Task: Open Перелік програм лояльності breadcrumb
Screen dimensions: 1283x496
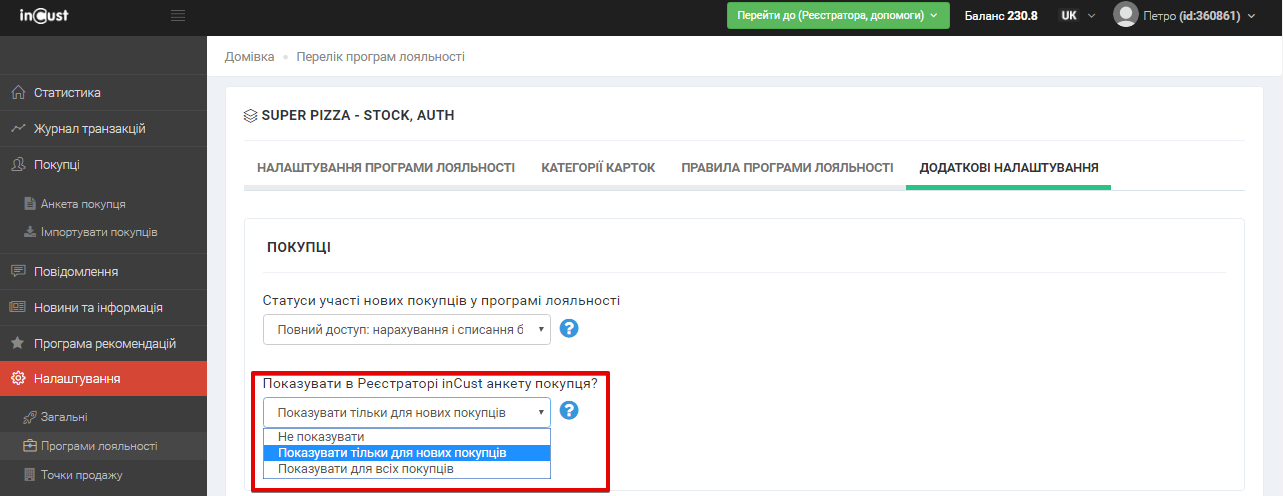Action: [x=380, y=57]
